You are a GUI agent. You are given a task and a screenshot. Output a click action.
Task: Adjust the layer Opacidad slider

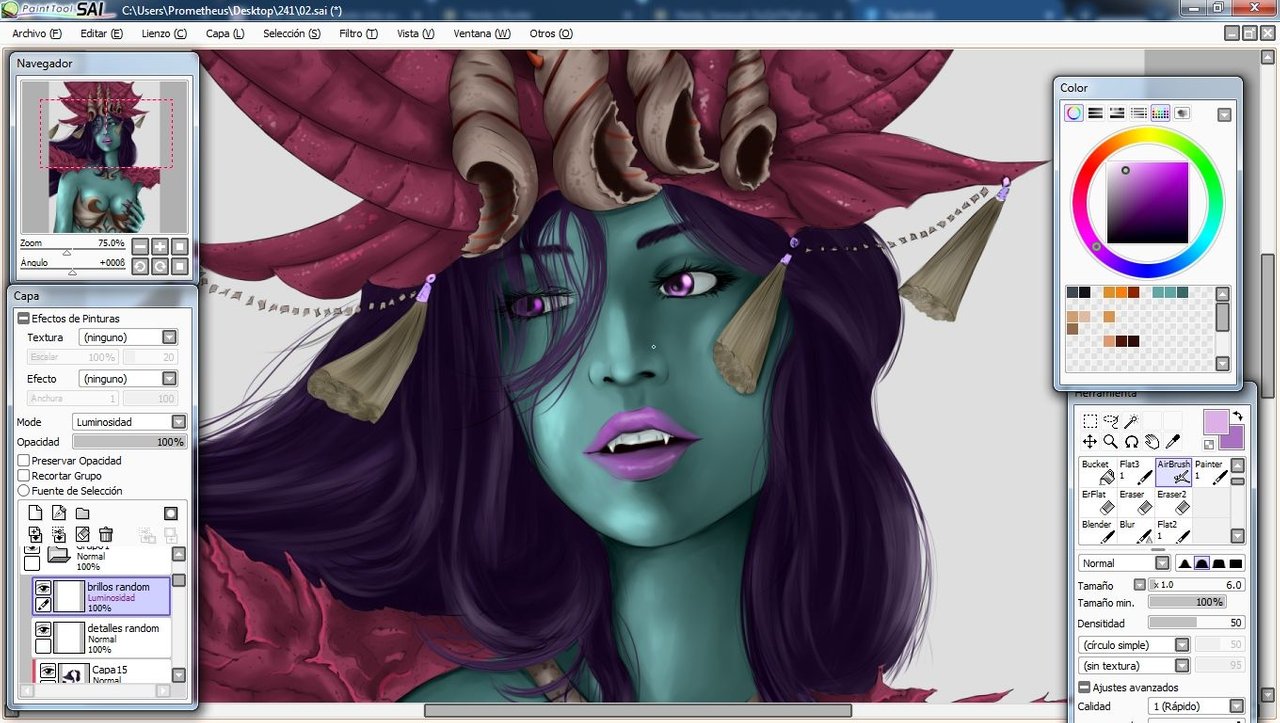click(129, 441)
